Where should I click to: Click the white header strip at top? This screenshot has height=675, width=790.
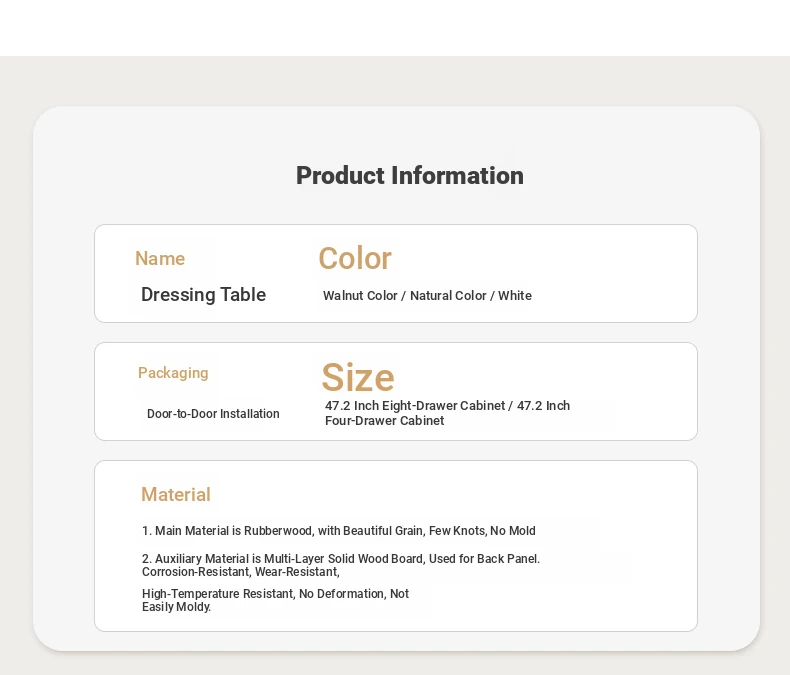click(x=395, y=28)
